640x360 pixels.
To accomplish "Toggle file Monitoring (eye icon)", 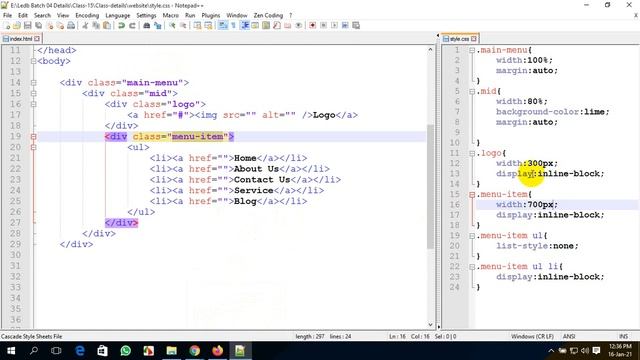I will [298, 25].
